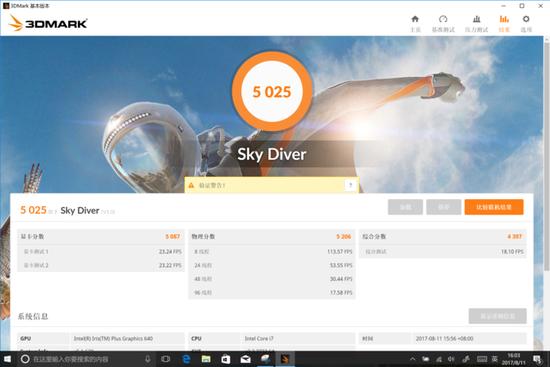Click the volume icon in system tray
550x367 pixels.
coord(451,359)
